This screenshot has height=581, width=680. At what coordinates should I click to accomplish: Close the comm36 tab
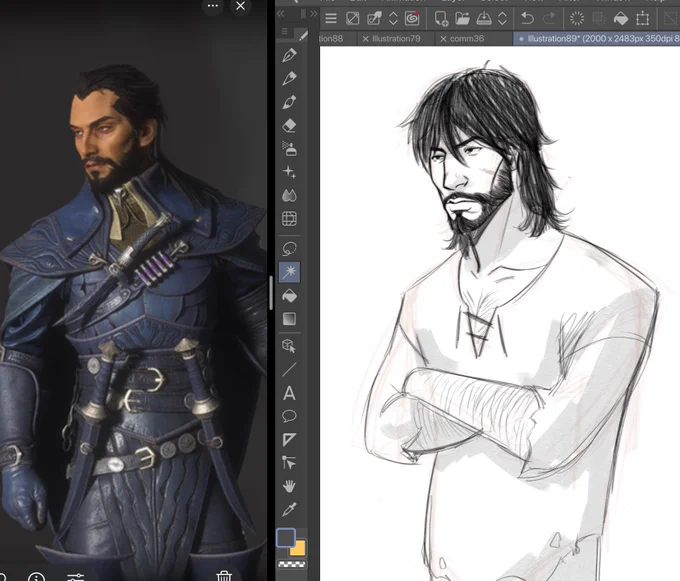[x=443, y=39]
